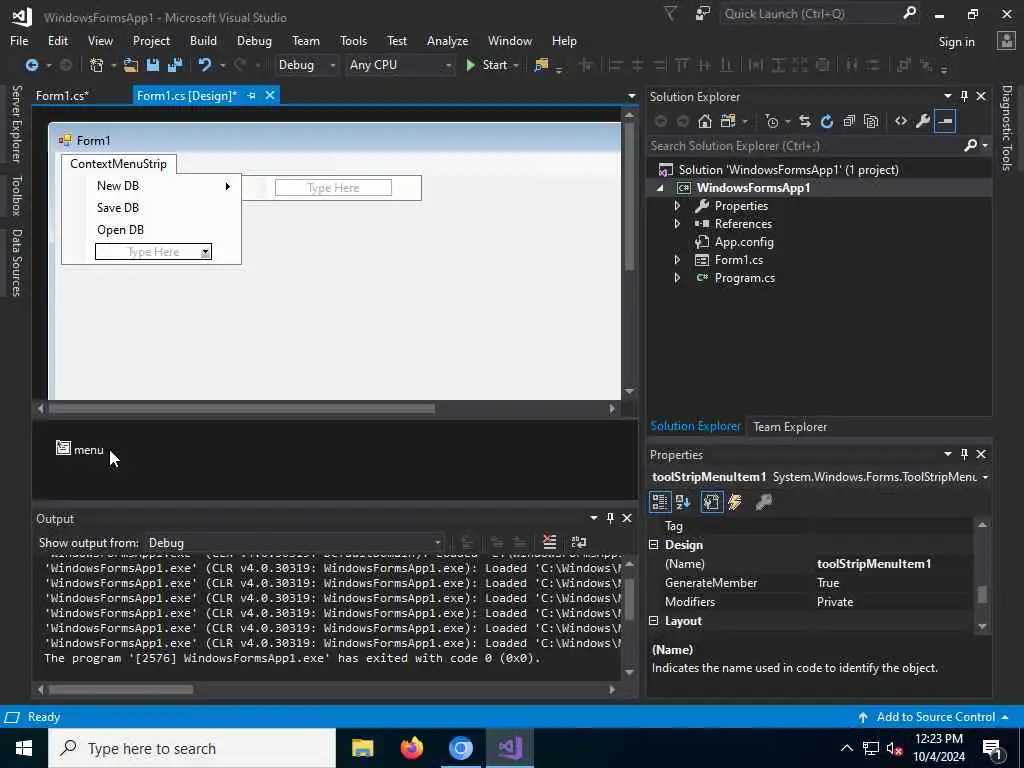This screenshot has width=1024, height=768.
Task: Toggle auto-hide pin on Properties panel
Action: (964, 454)
